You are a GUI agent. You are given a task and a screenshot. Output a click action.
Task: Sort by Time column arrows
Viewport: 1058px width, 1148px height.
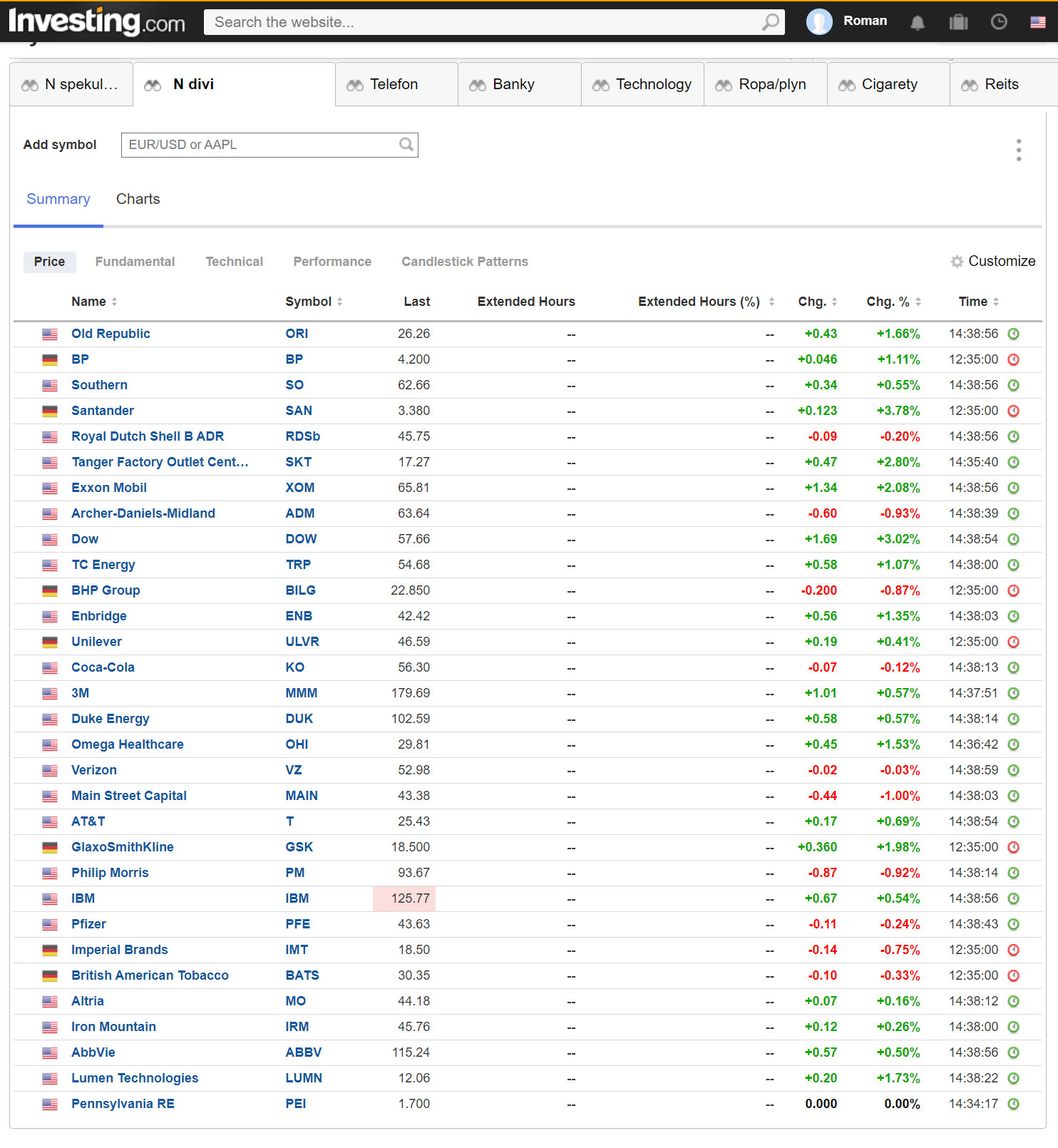[996, 302]
